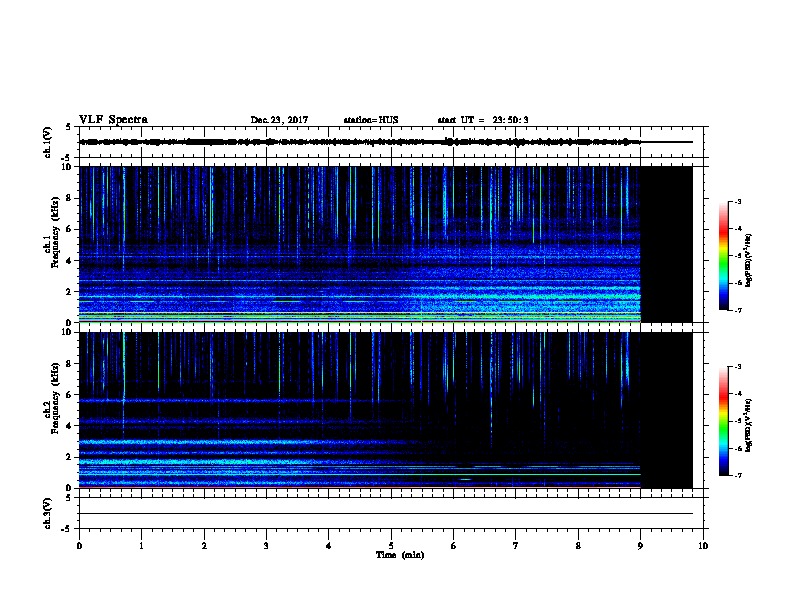
Task: Click the "Time (min)" axis label
Action: [x=400, y=555]
